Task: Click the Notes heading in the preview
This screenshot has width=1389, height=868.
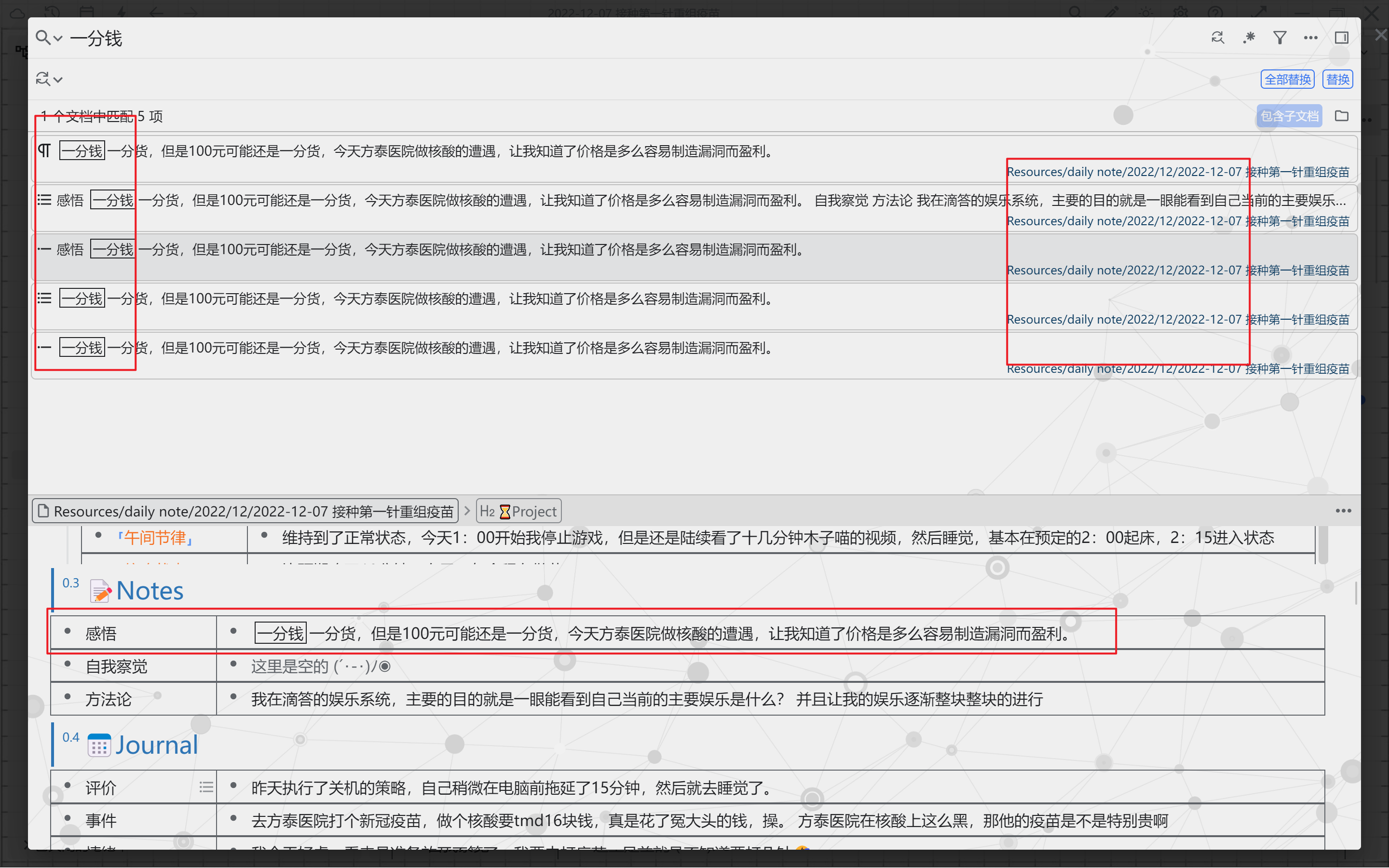Action: pos(150,590)
